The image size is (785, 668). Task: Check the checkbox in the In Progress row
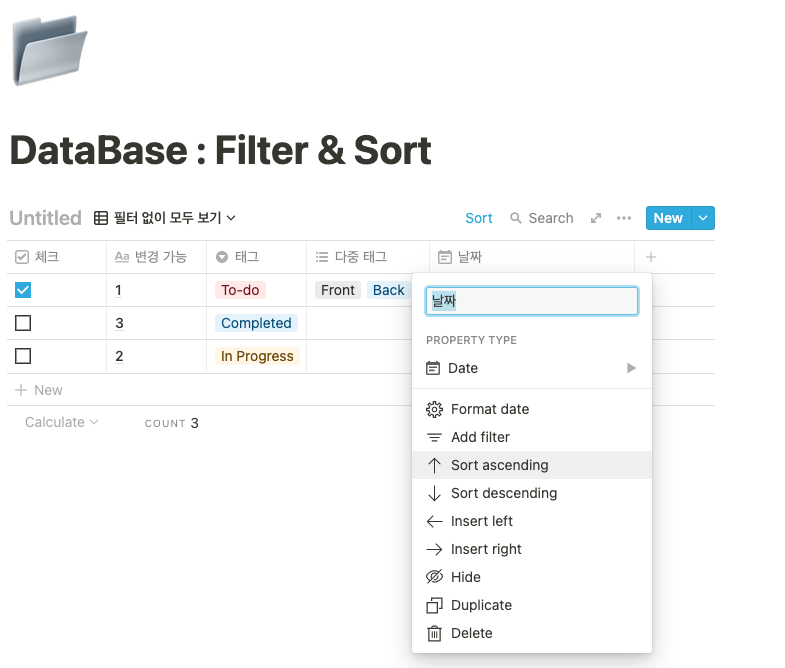(x=23, y=356)
